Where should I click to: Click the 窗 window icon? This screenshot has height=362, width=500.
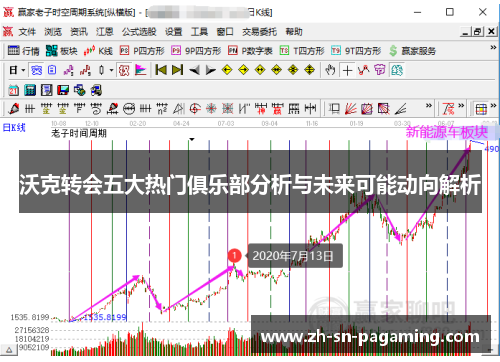(x=380, y=70)
